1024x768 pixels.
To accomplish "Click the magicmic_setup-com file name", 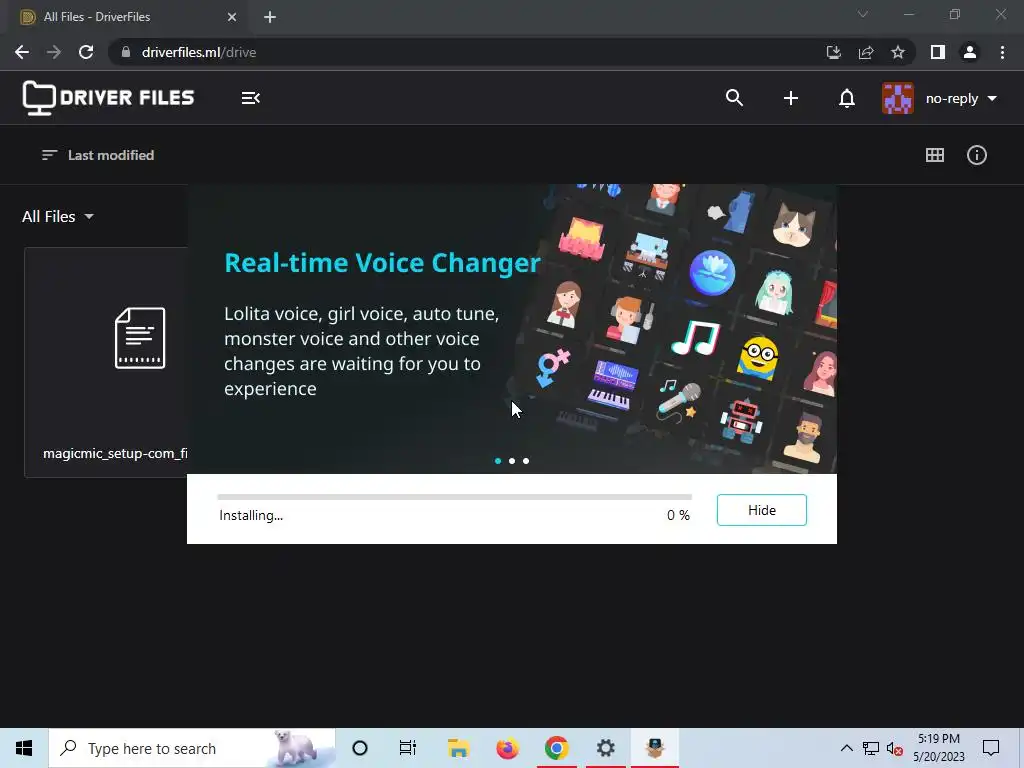I will pyautogui.click(x=115, y=453).
